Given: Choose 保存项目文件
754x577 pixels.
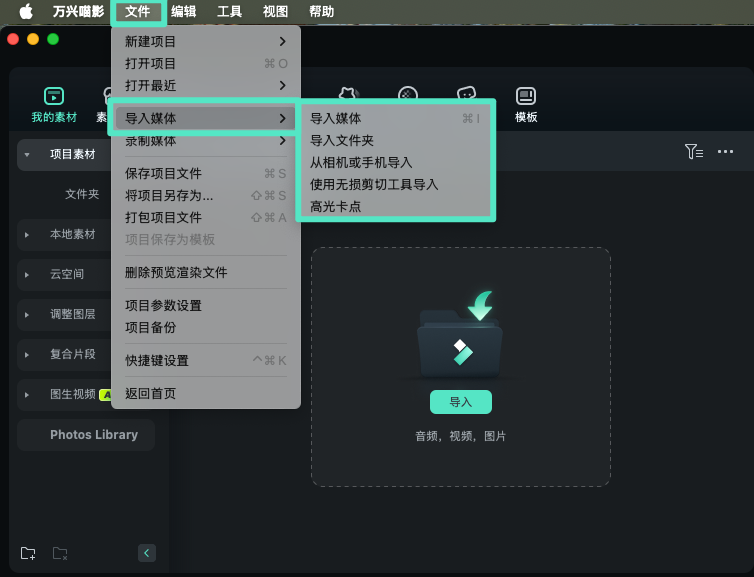Looking at the screenshot, I should 206,173.
